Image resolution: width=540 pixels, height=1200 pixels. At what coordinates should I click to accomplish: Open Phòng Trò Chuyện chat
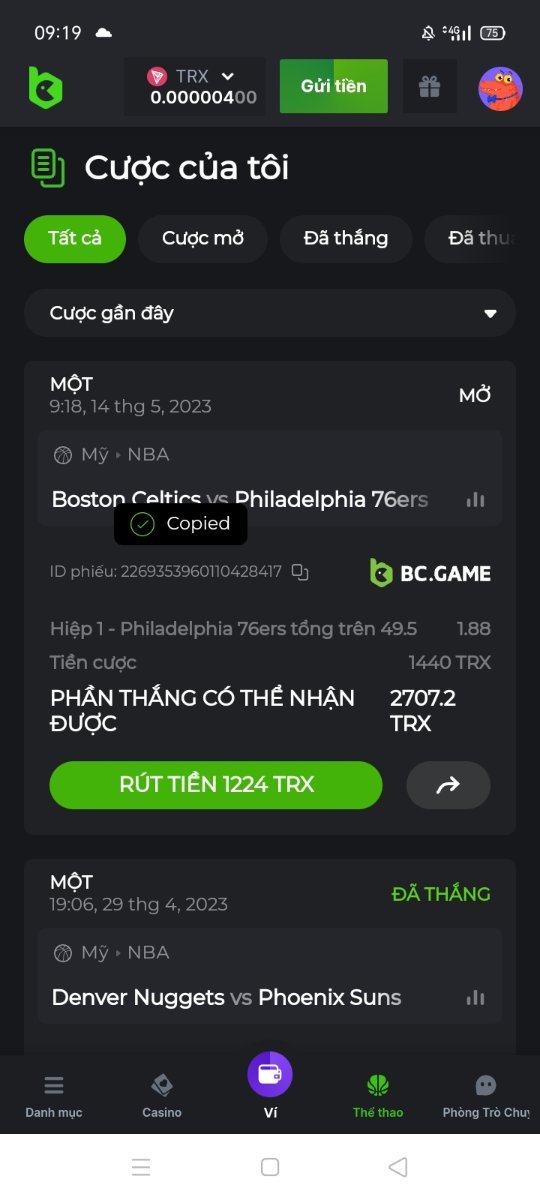[x=486, y=1094]
